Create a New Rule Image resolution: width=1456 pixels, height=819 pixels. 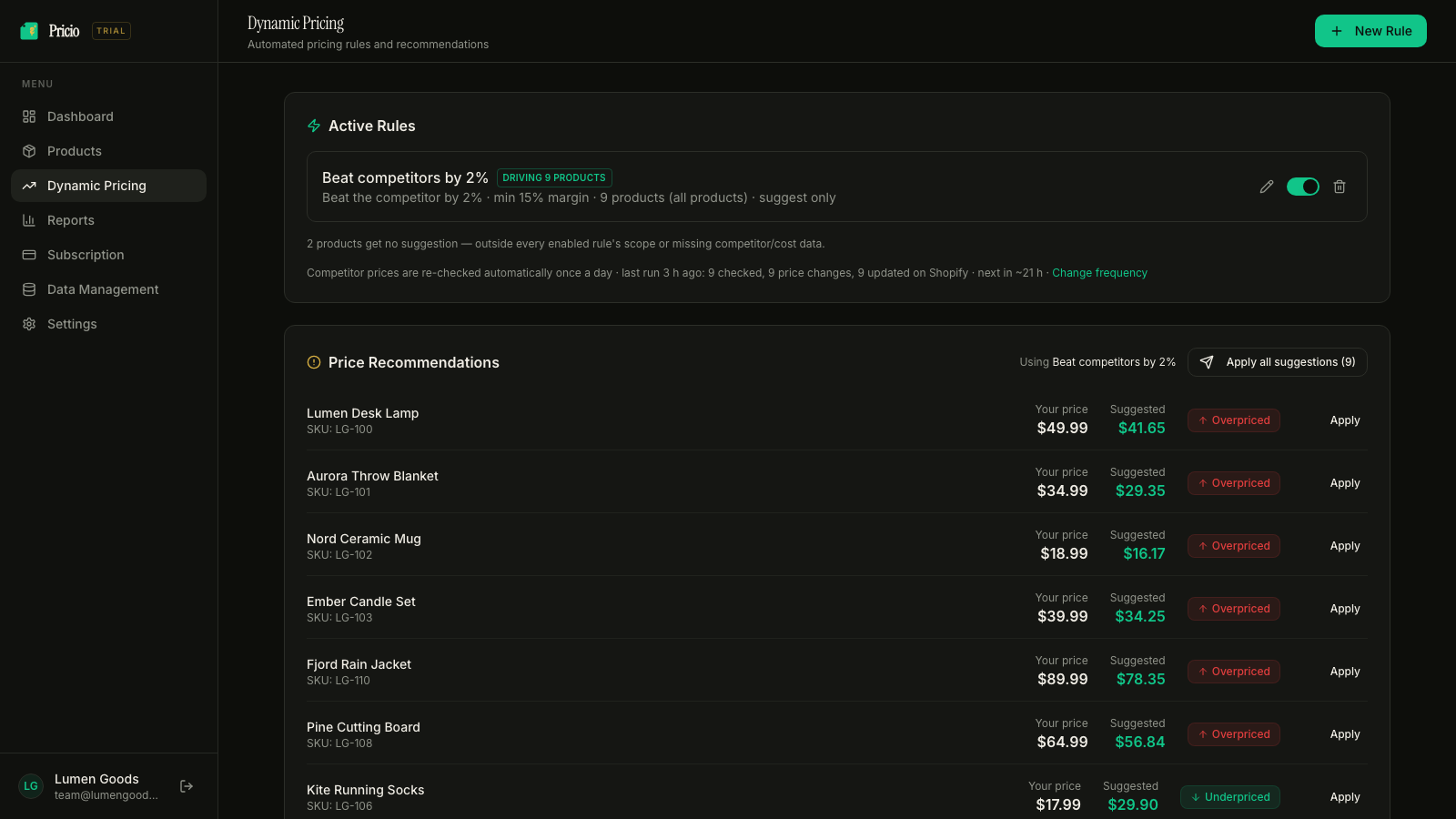(x=1370, y=31)
